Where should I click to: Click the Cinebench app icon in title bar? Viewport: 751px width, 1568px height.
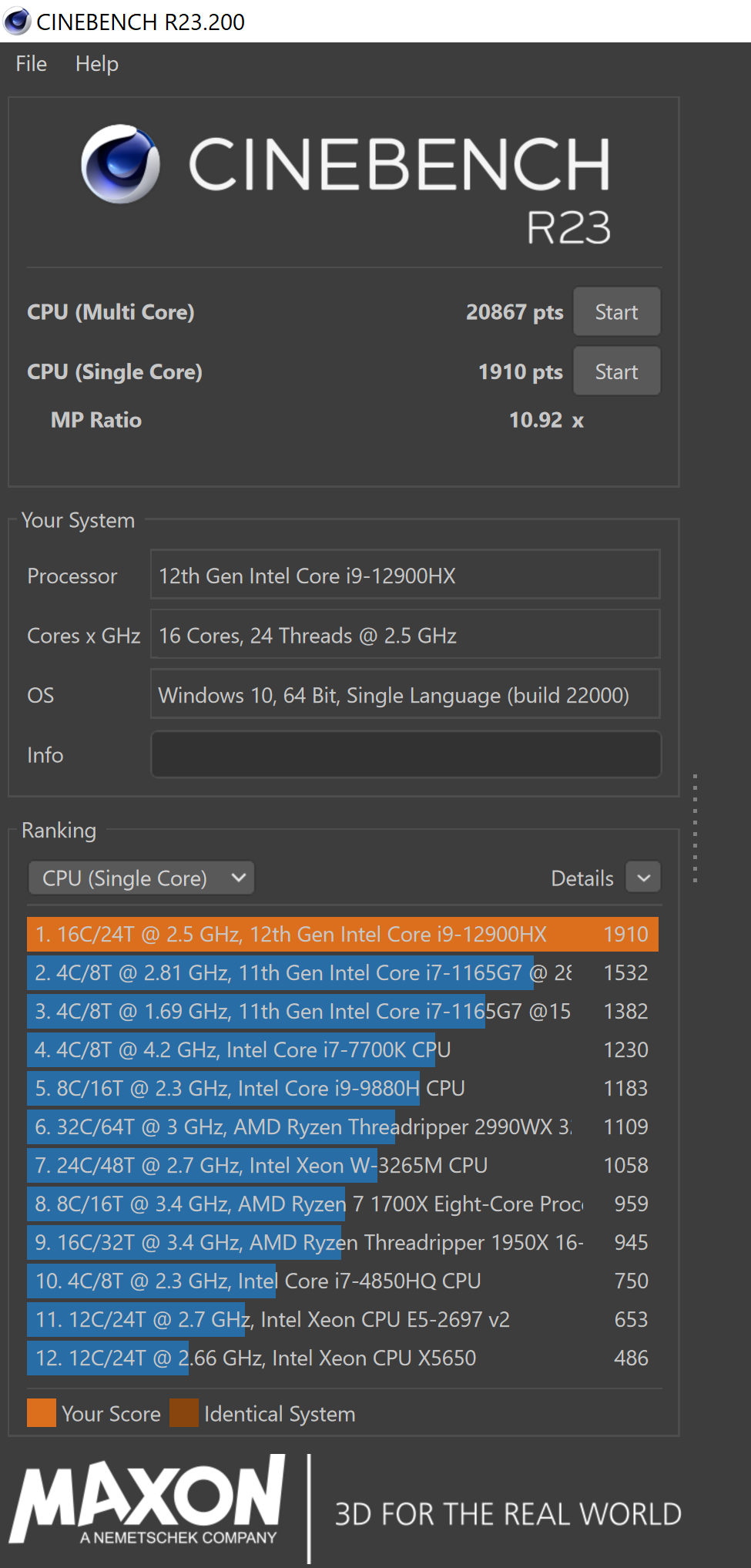[17, 22]
